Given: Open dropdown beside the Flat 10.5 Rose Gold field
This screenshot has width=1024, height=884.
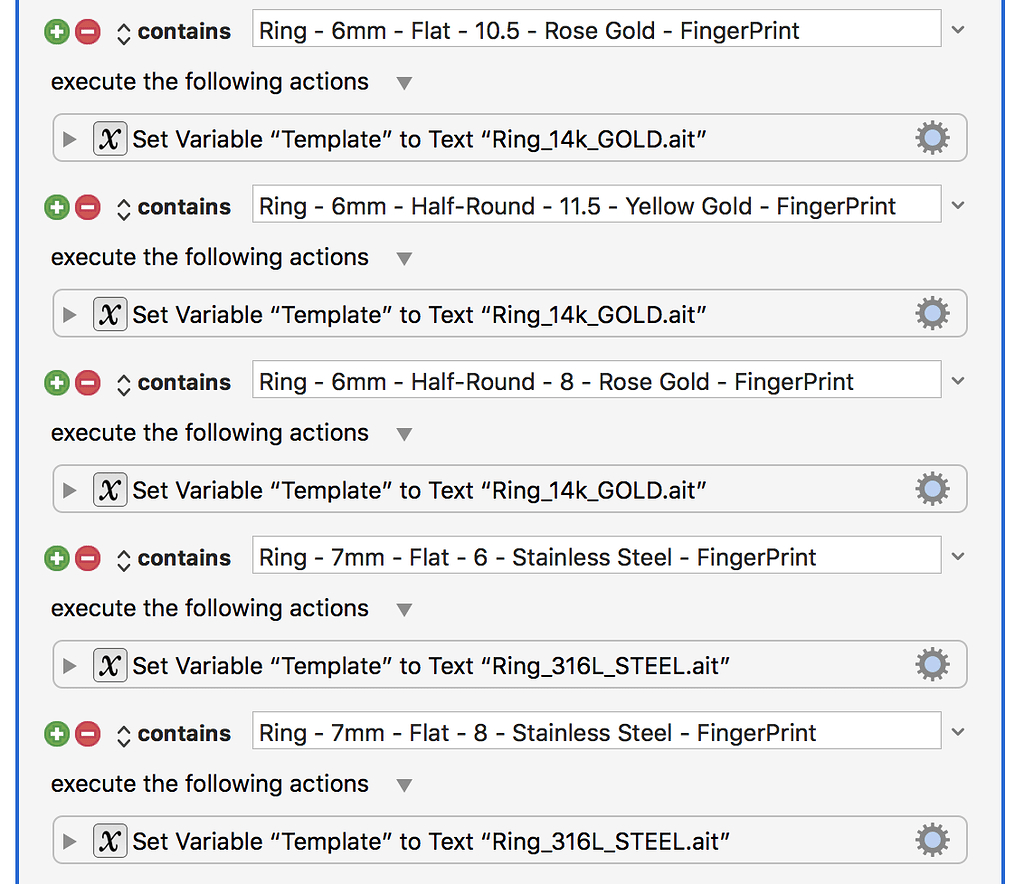Looking at the screenshot, I should pos(958,29).
